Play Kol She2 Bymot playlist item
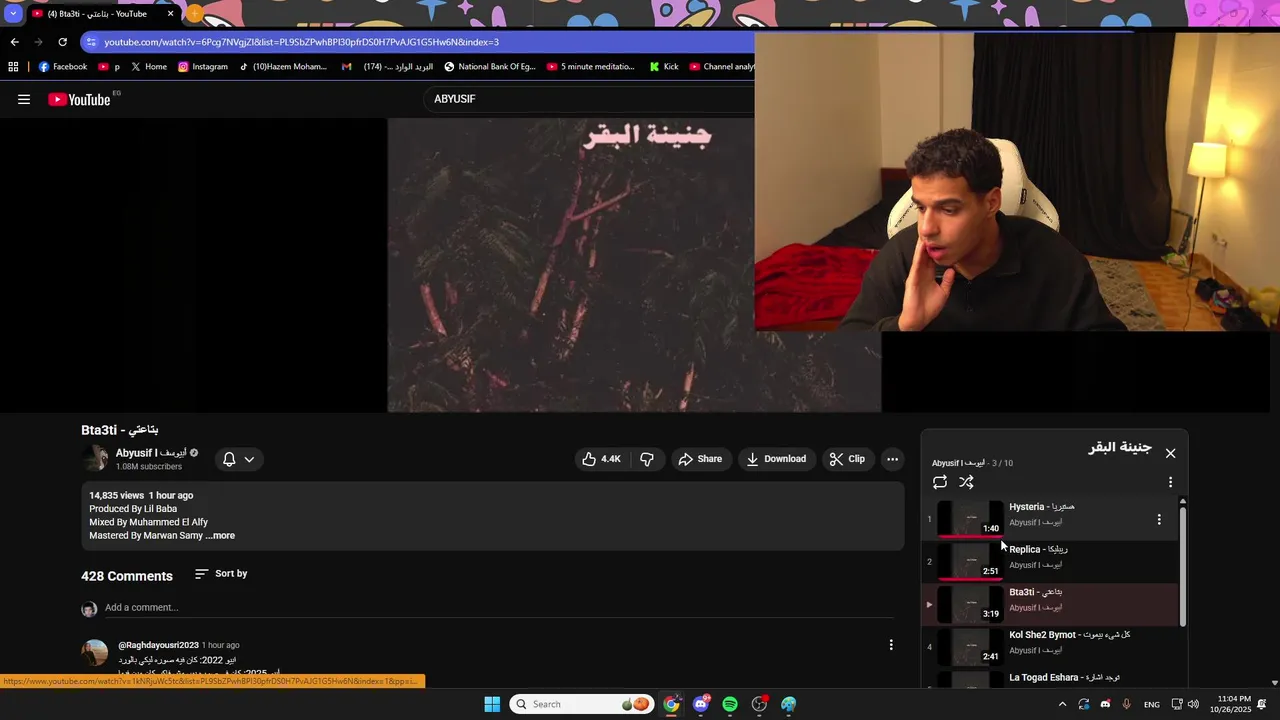Image resolution: width=1280 pixels, height=720 pixels. pyautogui.click(x=1050, y=647)
